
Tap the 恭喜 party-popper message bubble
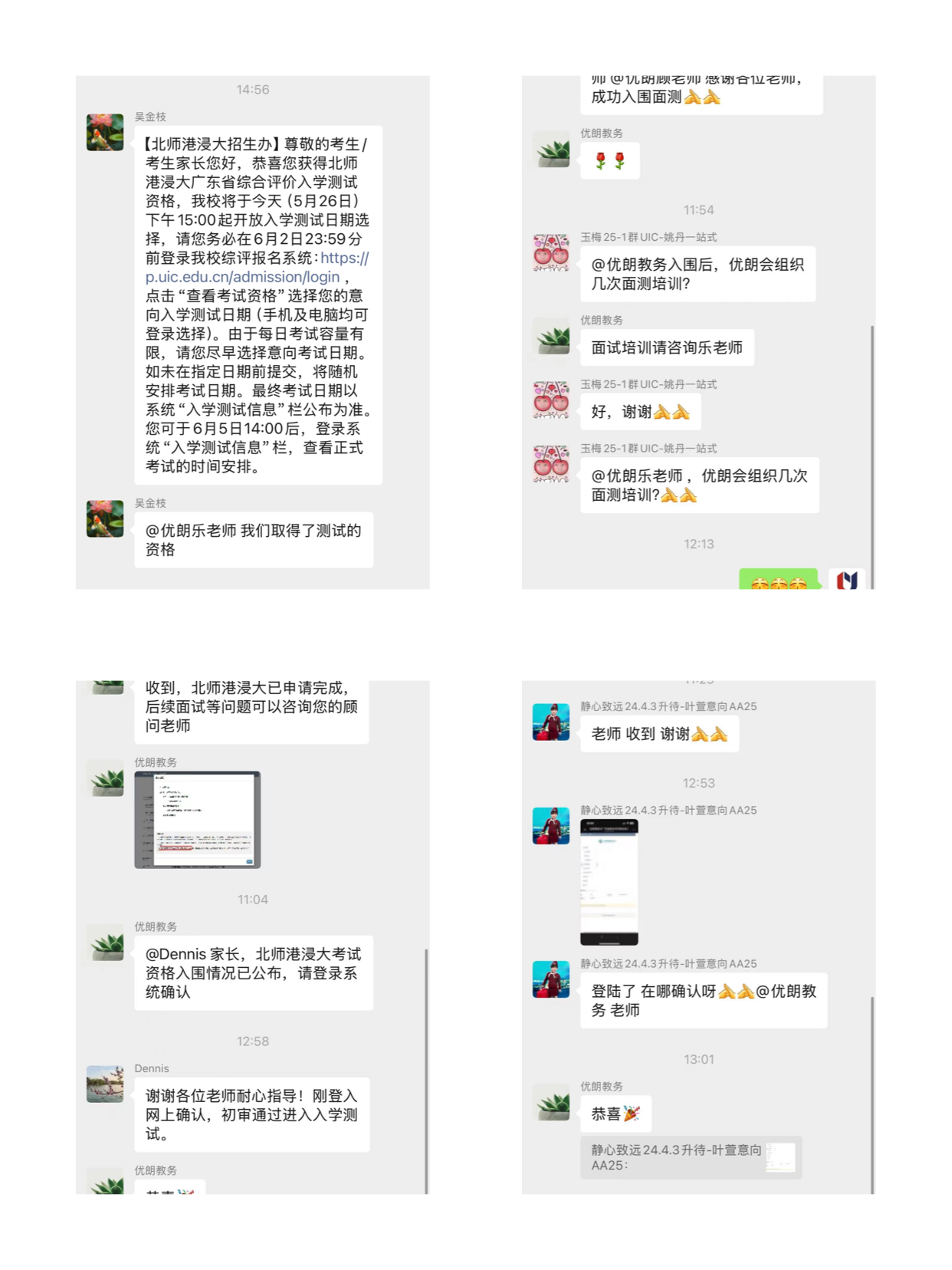[616, 1114]
